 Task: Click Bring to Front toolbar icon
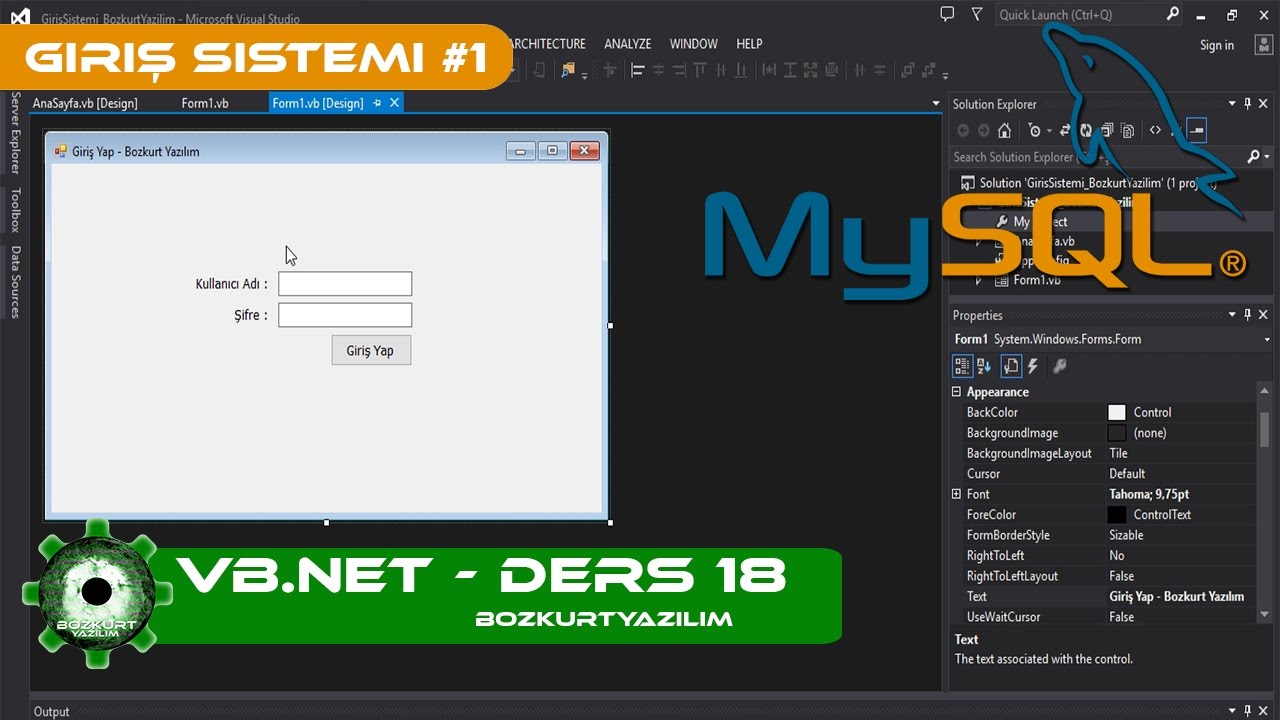908,70
